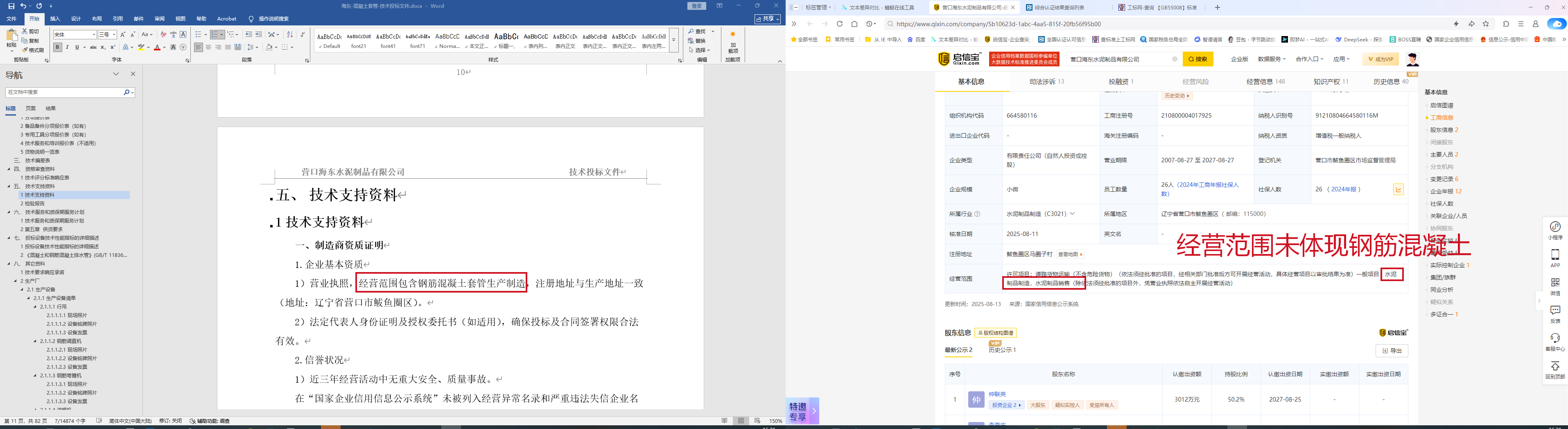Viewport: 1568px width, 429px height.
Task: Click the red font color swatch button
Action: pyautogui.click(x=157, y=47)
